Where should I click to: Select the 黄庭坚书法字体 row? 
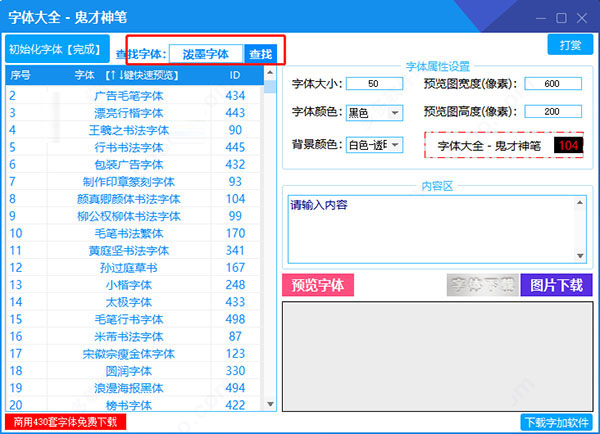tap(134, 250)
